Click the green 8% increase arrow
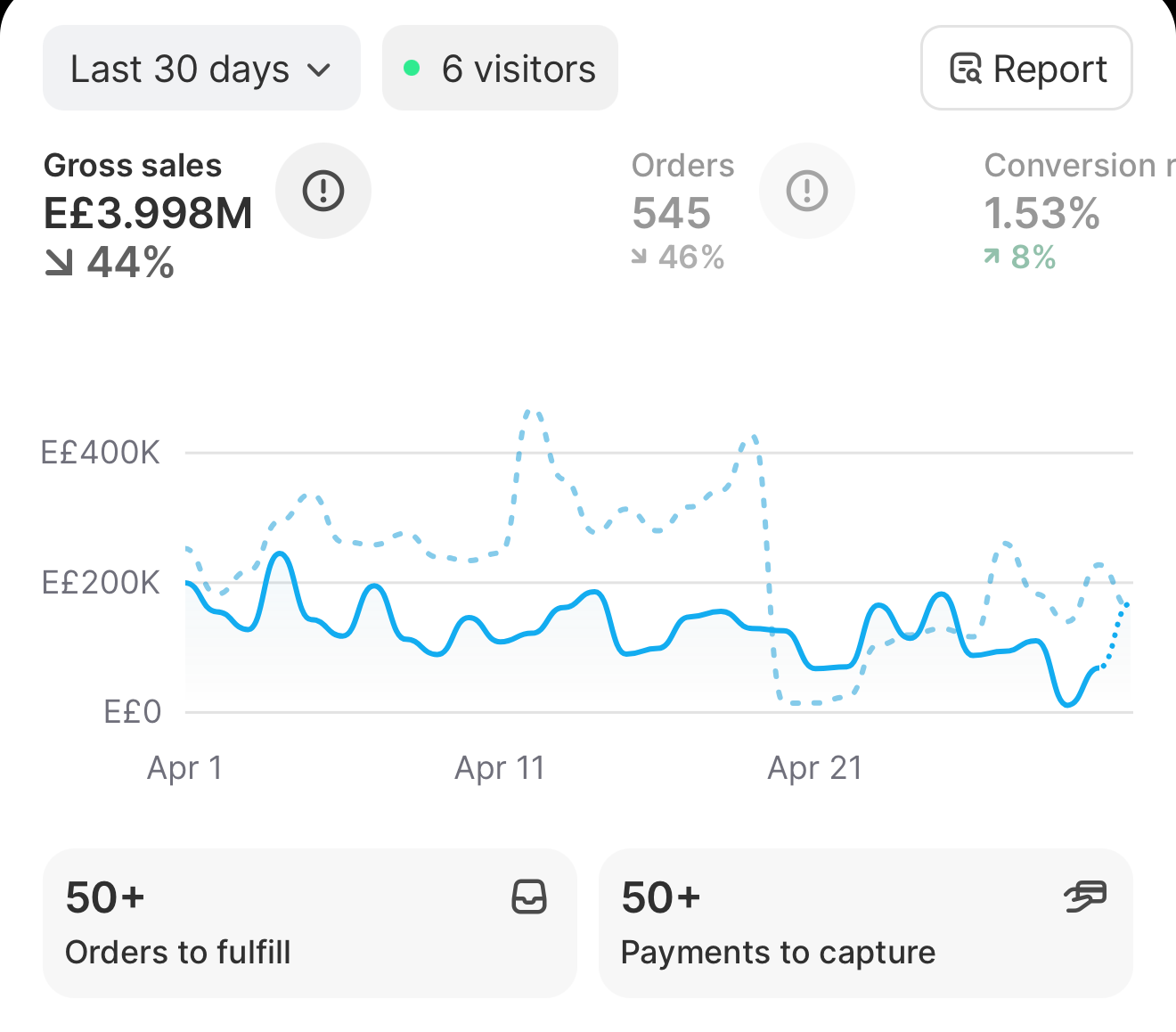 [x=992, y=257]
